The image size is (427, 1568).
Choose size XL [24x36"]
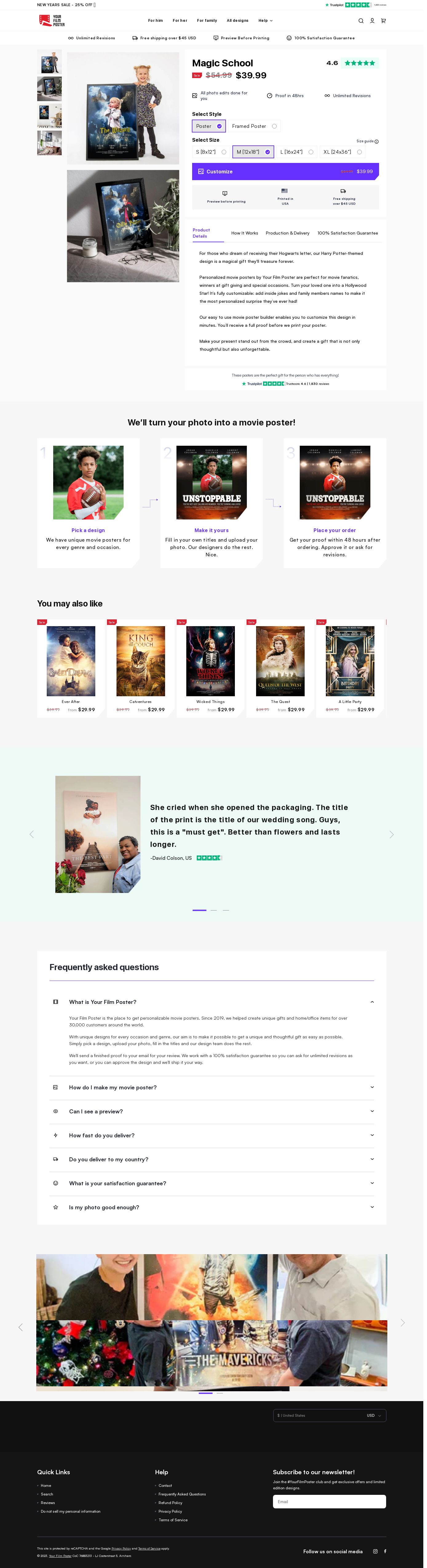342,152
